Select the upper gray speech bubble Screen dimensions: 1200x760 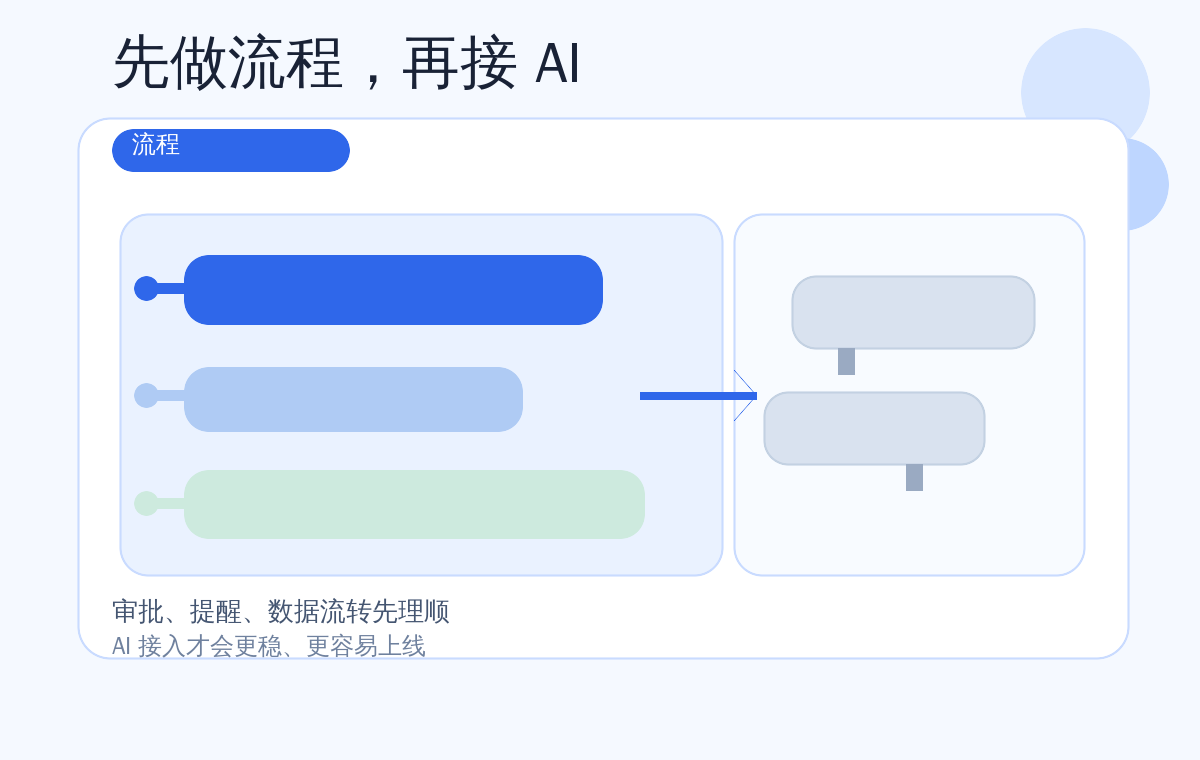tap(913, 312)
